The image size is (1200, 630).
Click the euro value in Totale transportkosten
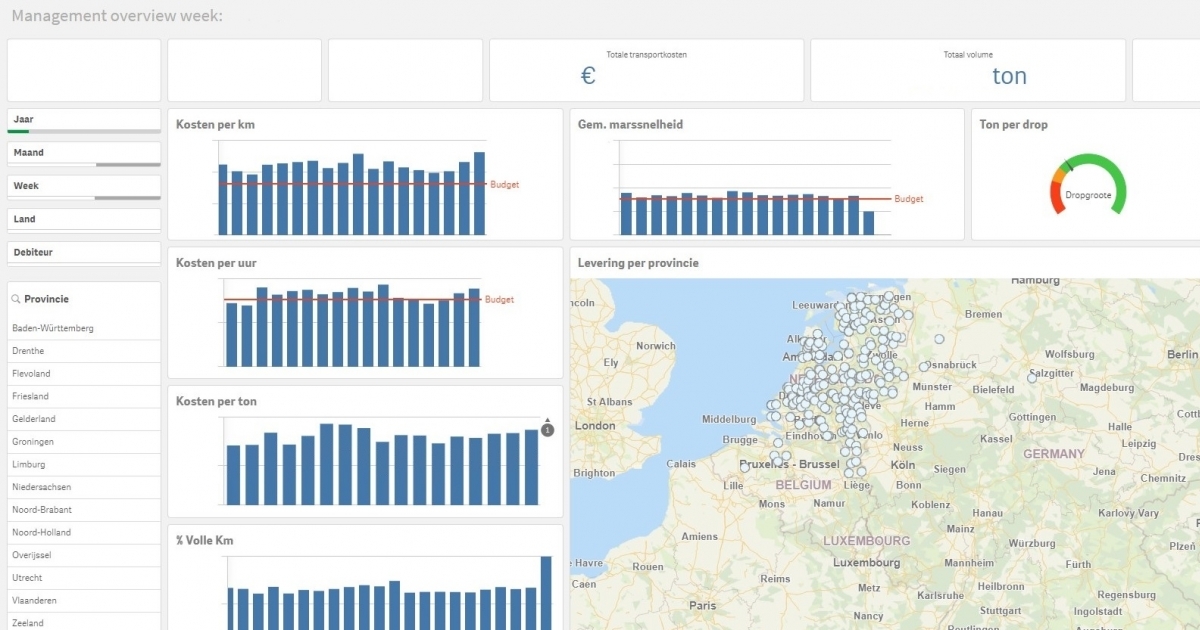coord(588,76)
